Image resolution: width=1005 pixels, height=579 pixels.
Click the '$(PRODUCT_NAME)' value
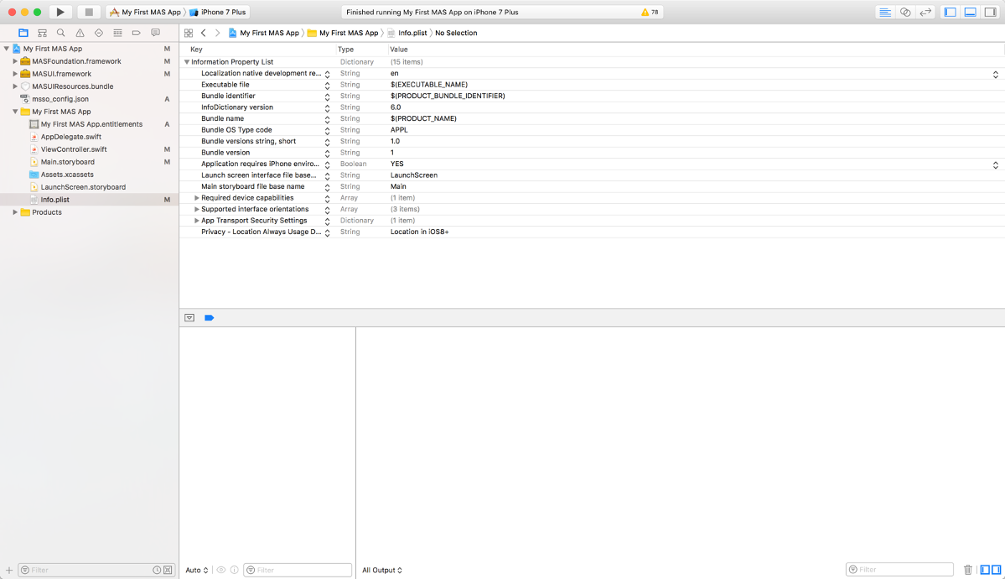point(424,119)
